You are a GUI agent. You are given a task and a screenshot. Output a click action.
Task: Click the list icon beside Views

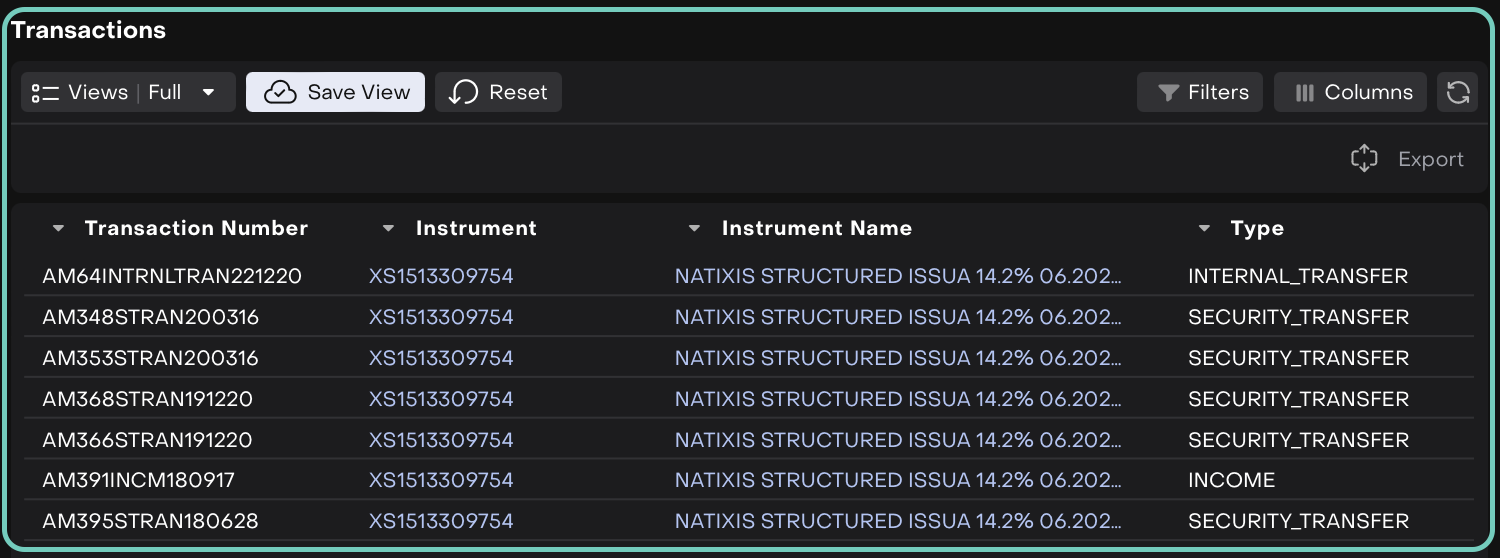click(x=45, y=93)
